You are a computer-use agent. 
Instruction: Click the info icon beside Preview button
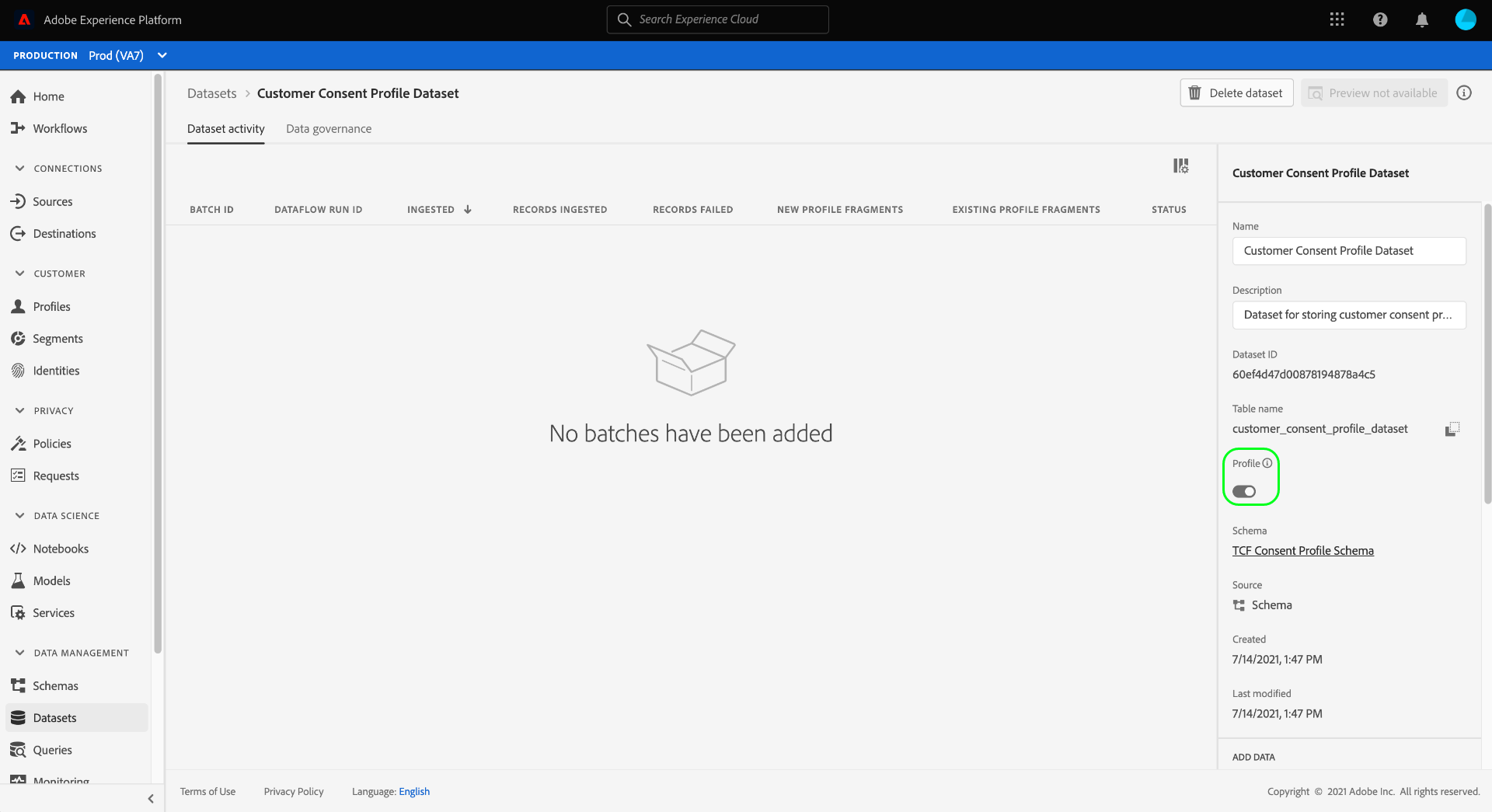pyautogui.click(x=1464, y=93)
